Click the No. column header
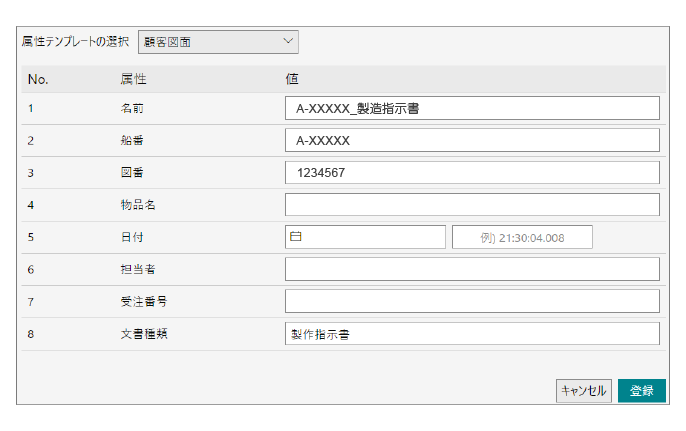686x431 pixels. click(x=38, y=78)
